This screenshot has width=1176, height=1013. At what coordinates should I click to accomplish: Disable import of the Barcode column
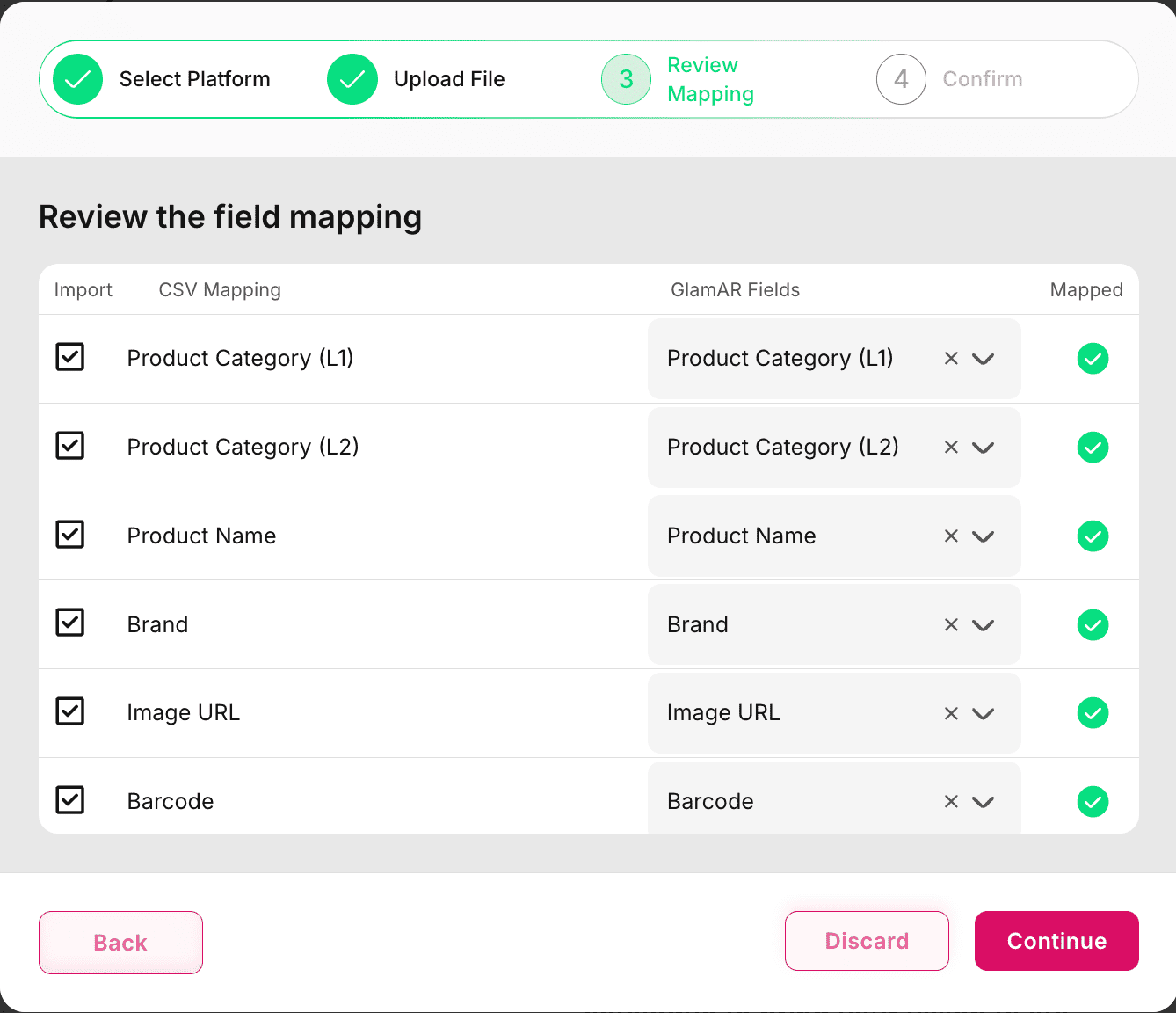point(70,800)
